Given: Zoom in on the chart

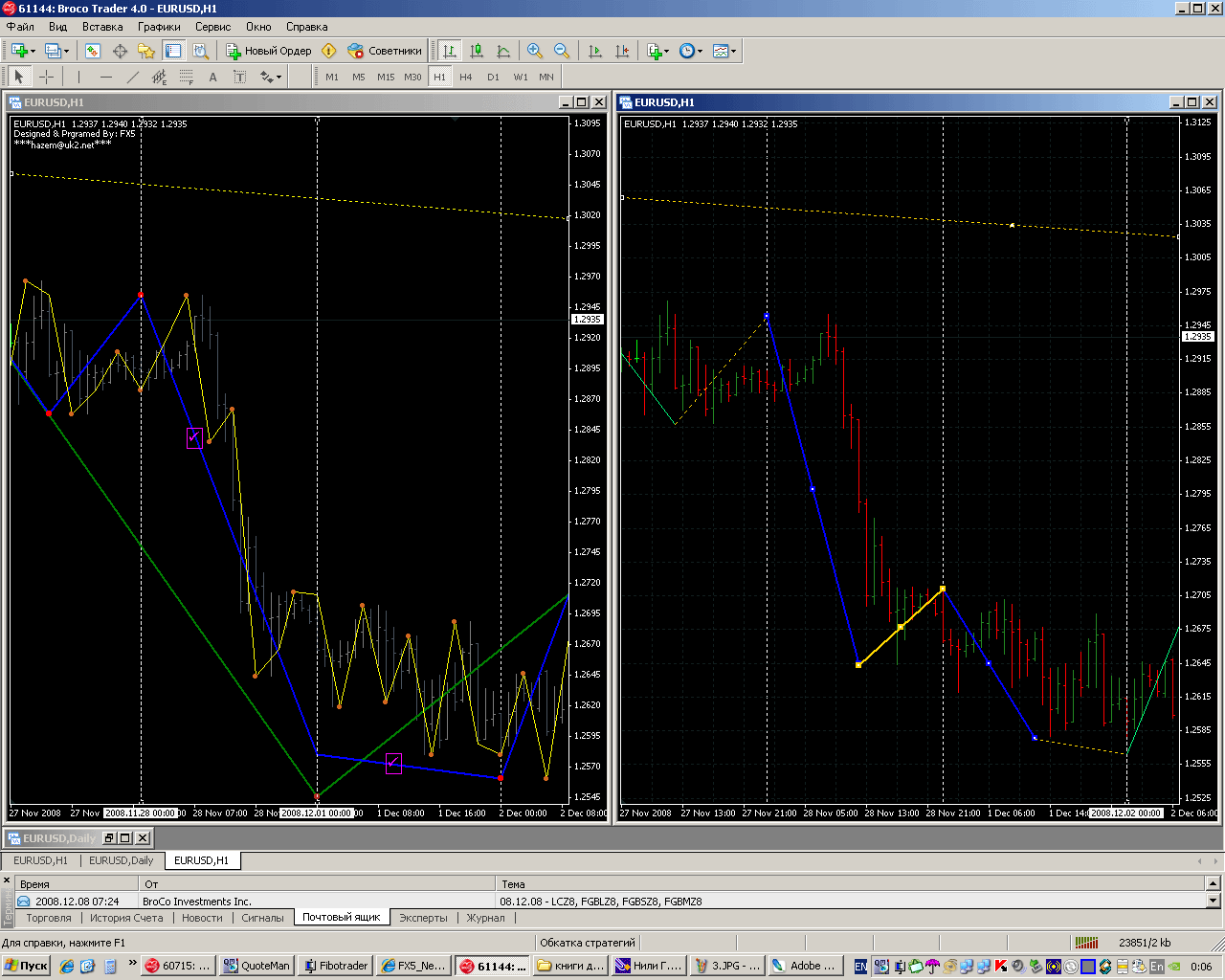Looking at the screenshot, I should tap(535, 51).
